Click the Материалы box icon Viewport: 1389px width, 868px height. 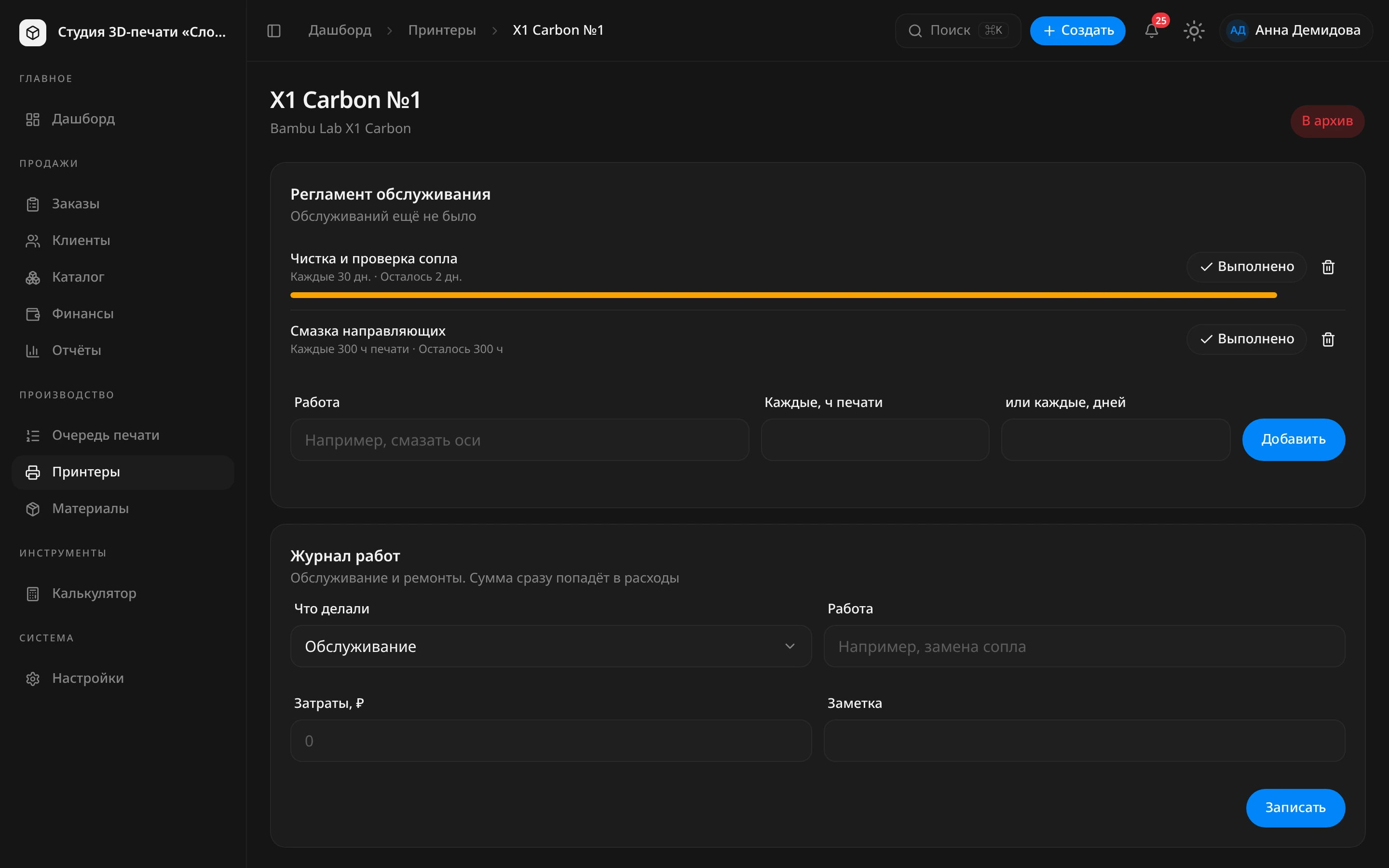(33, 509)
